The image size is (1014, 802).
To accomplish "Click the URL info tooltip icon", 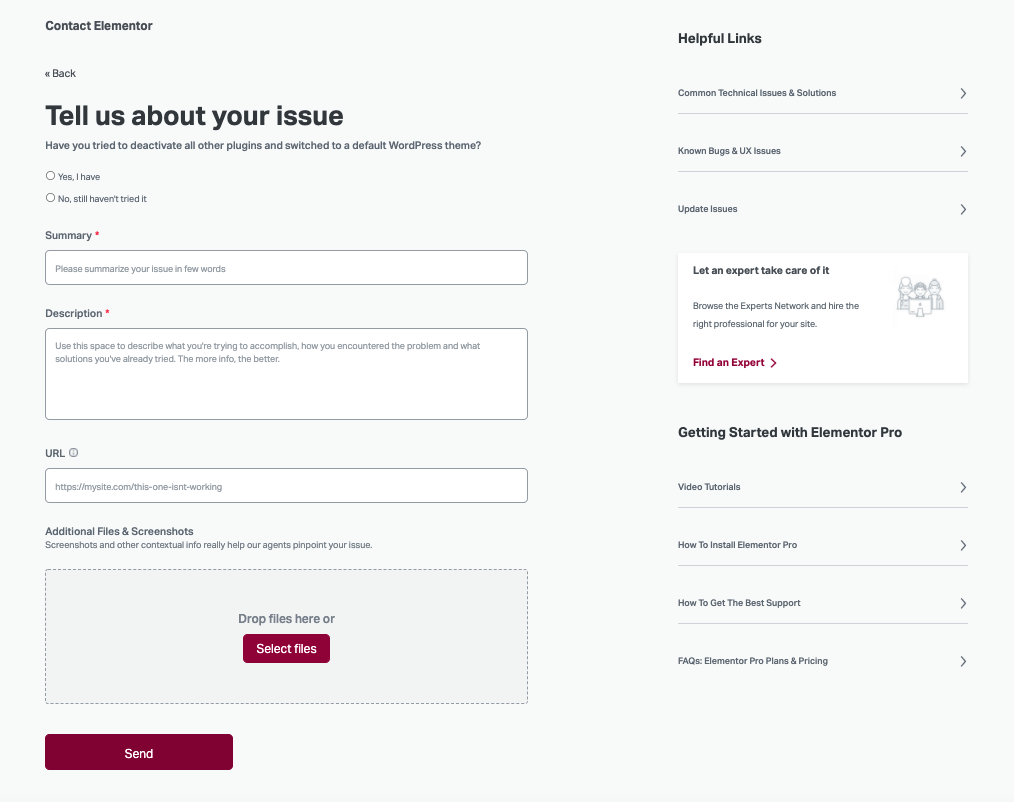I will click(74, 453).
